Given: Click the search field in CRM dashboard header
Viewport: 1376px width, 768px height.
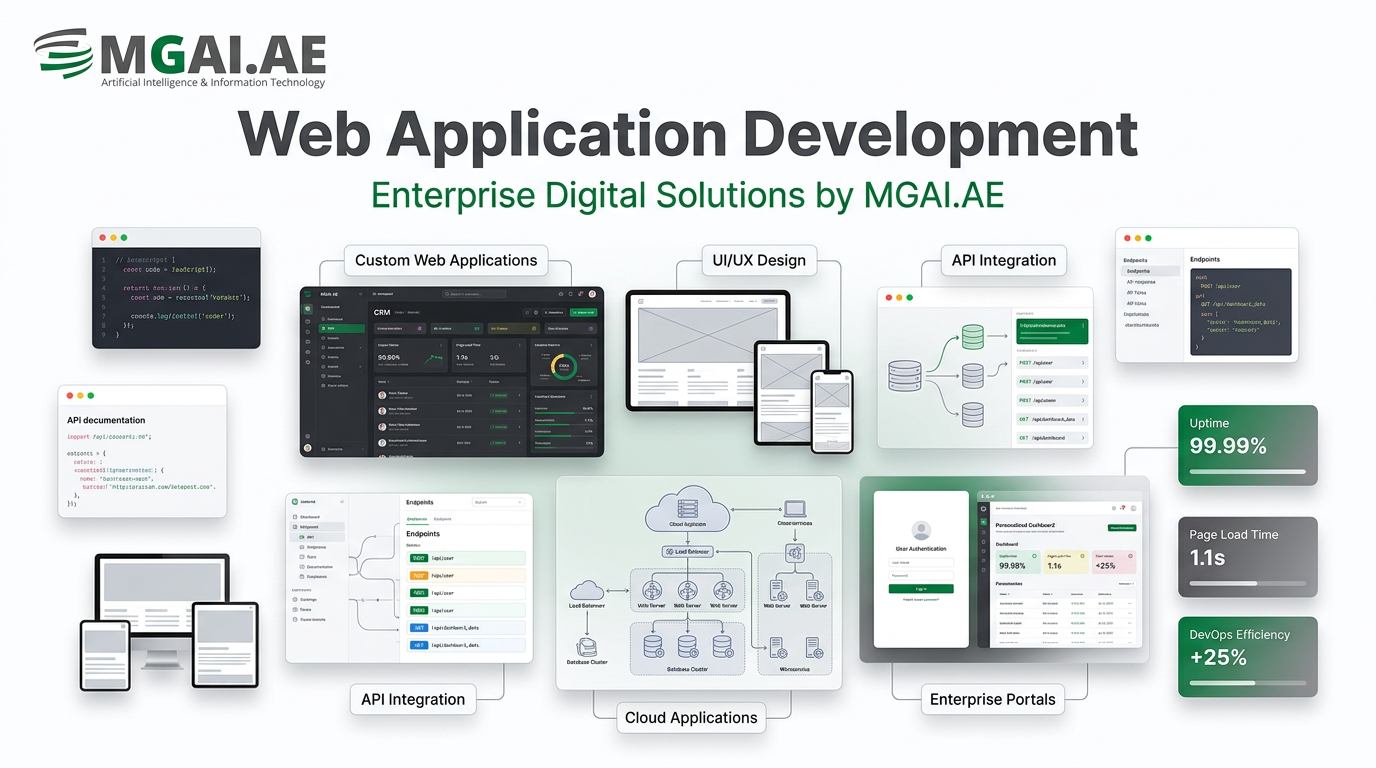Looking at the screenshot, I should tap(474, 294).
